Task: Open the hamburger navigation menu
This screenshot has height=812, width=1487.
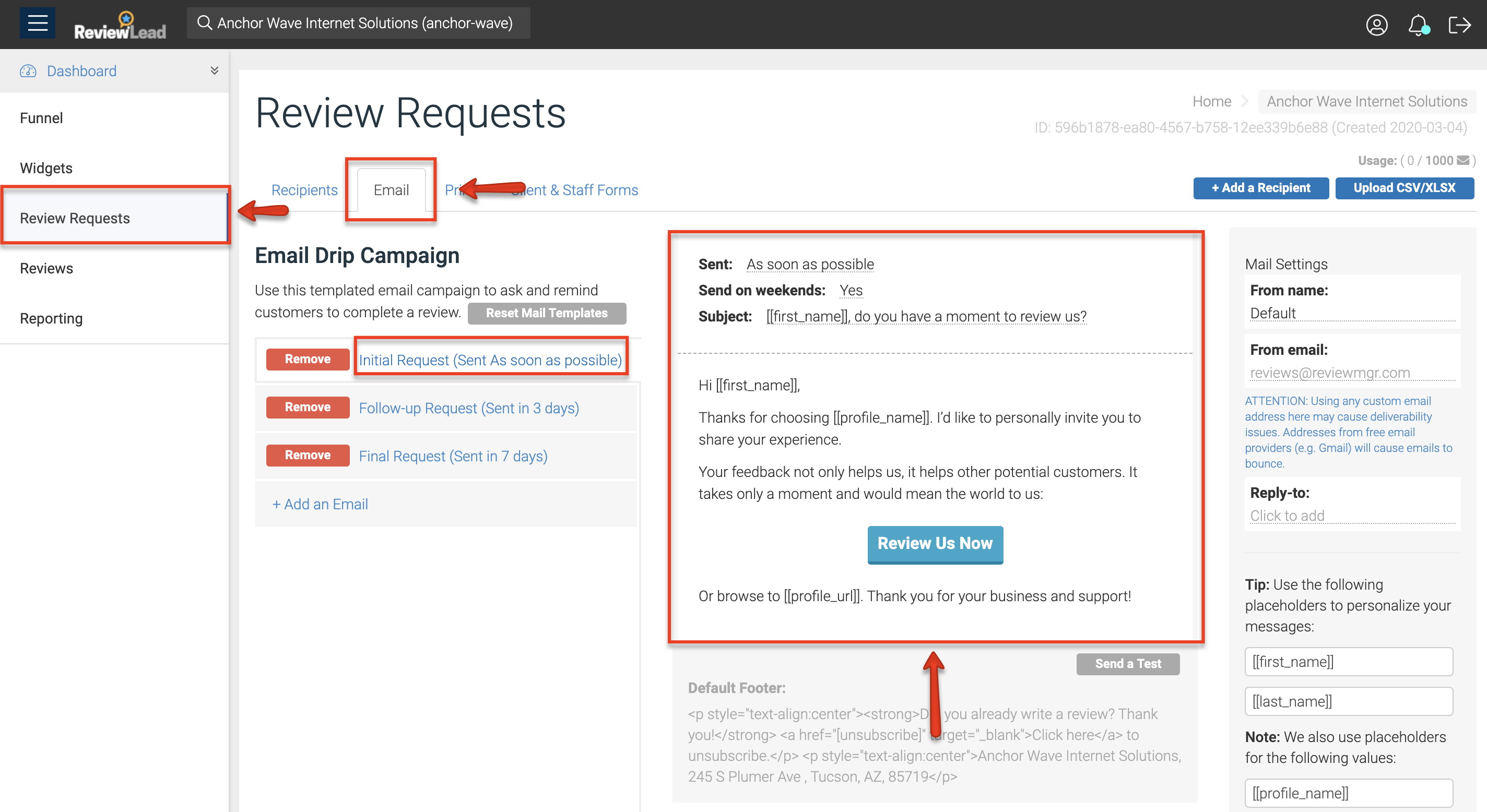Action: tap(38, 23)
